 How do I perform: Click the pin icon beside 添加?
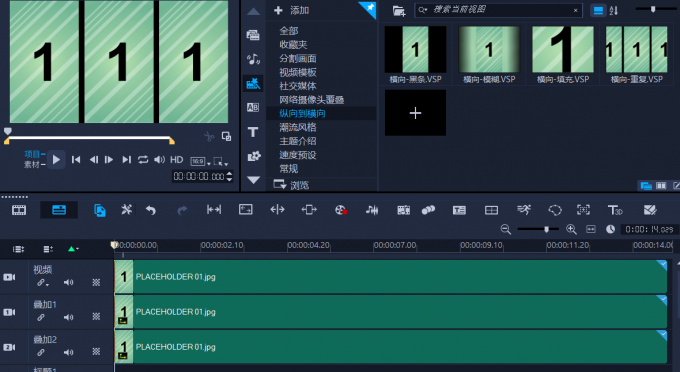click(369, 8)
